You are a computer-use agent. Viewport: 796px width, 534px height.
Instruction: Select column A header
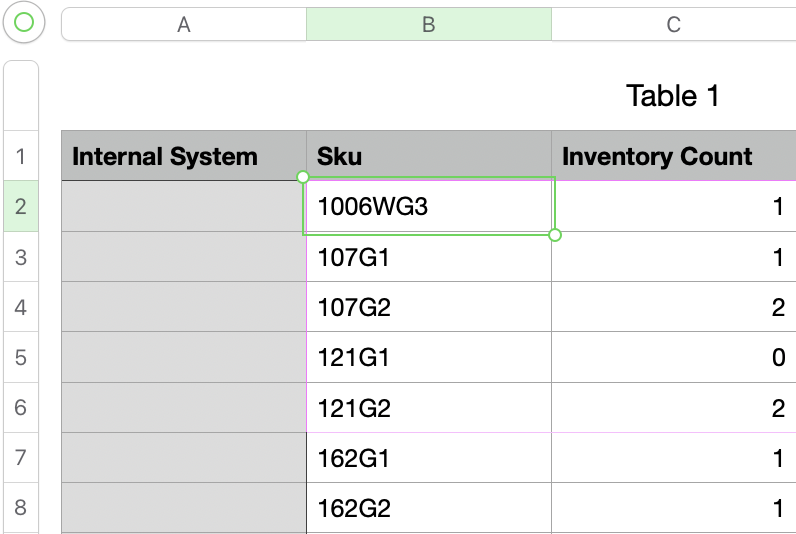tap(184, 25)
